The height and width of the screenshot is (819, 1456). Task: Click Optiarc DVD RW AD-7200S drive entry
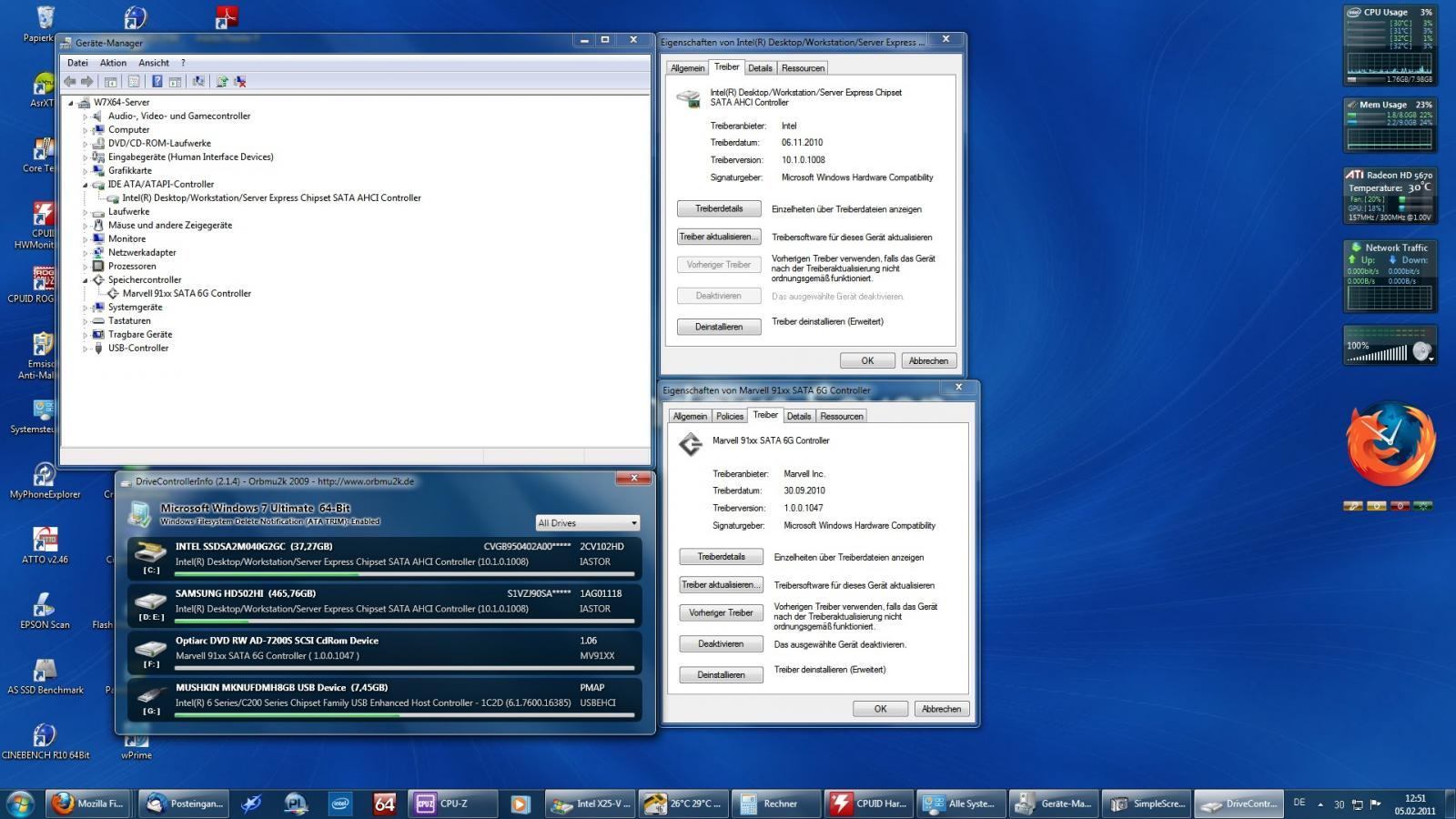(x=385, y=652)
